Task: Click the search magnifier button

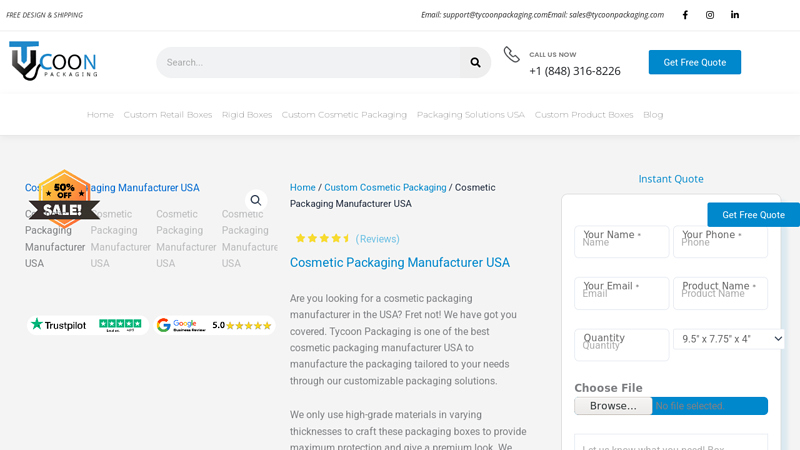Action: tap(475, 62)
